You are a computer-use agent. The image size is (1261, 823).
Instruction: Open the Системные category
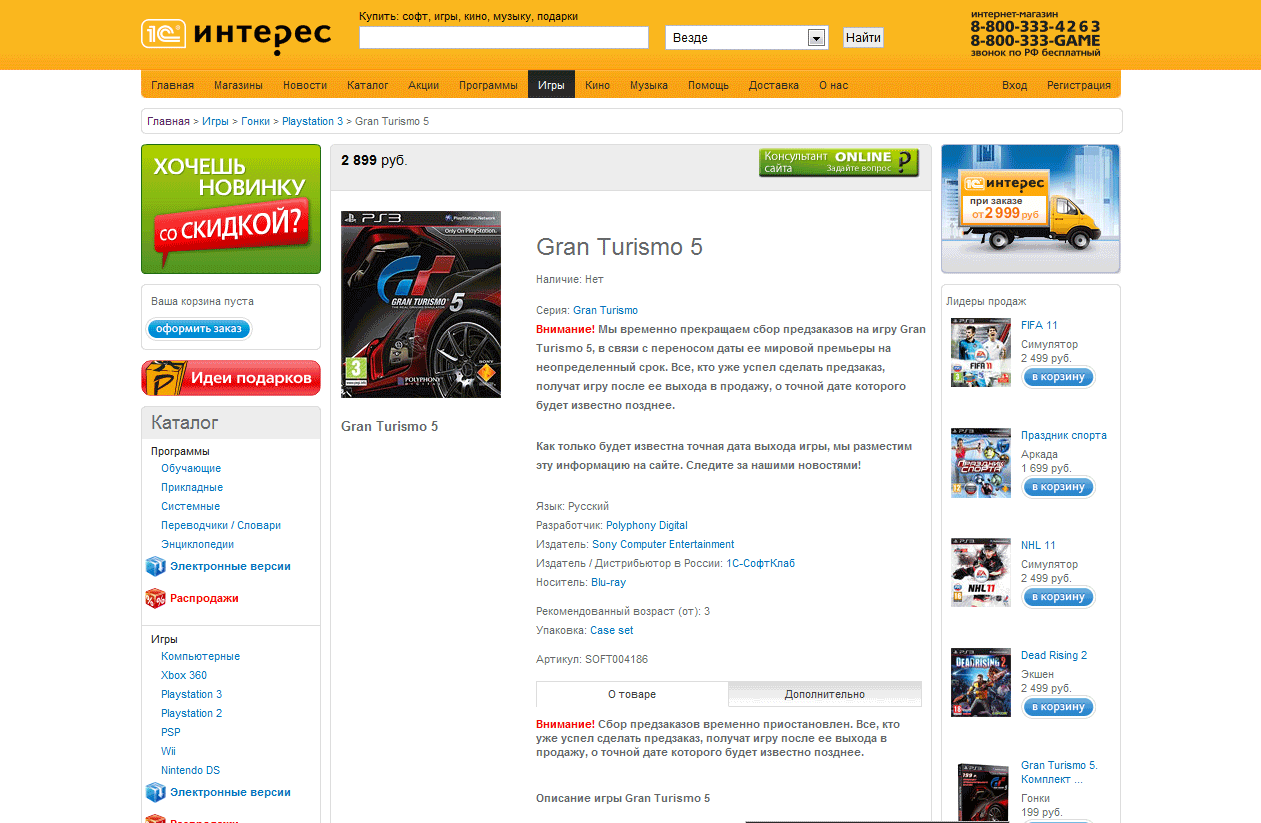[x=190, y=506]
